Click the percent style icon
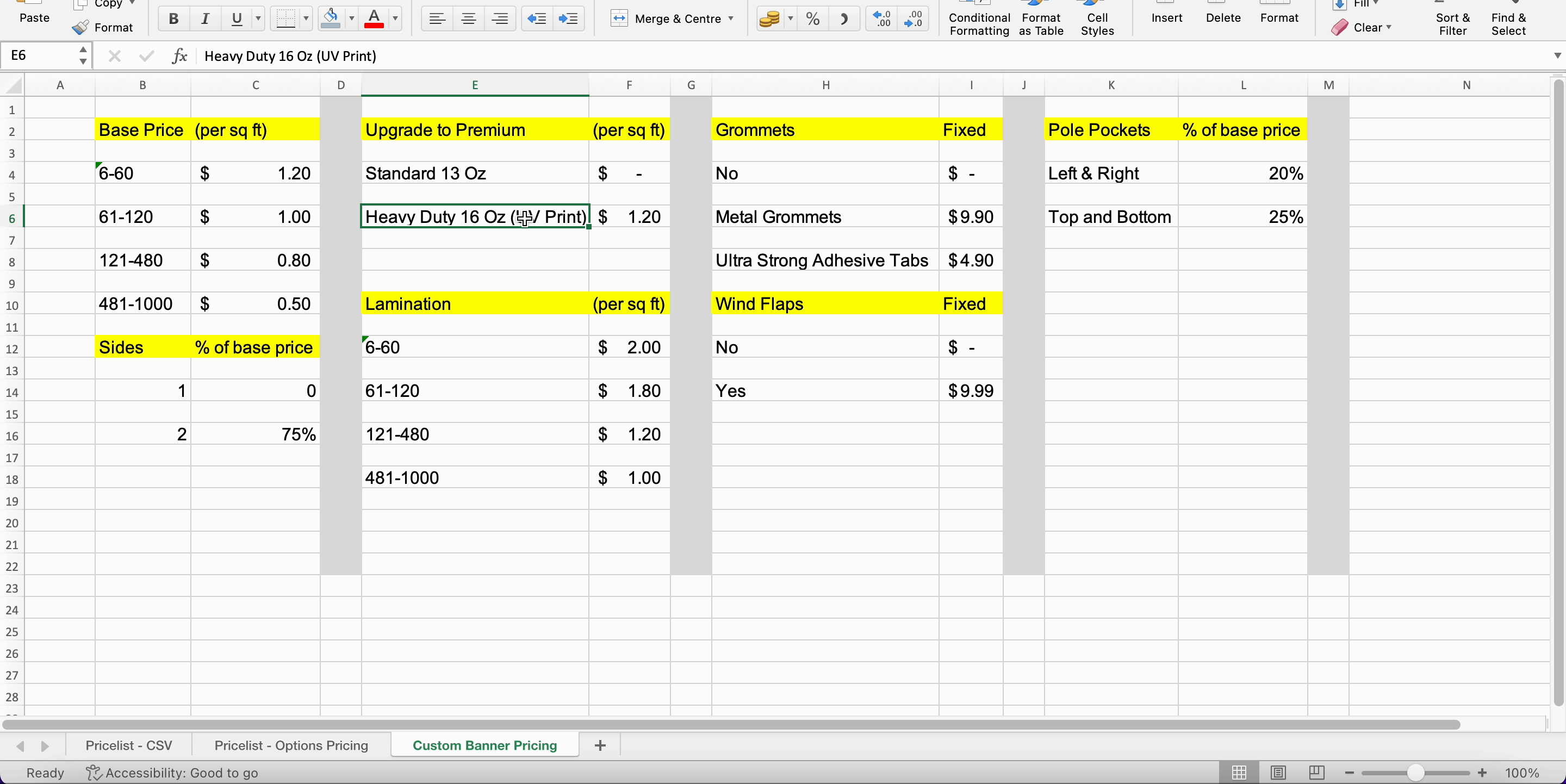 813,19
